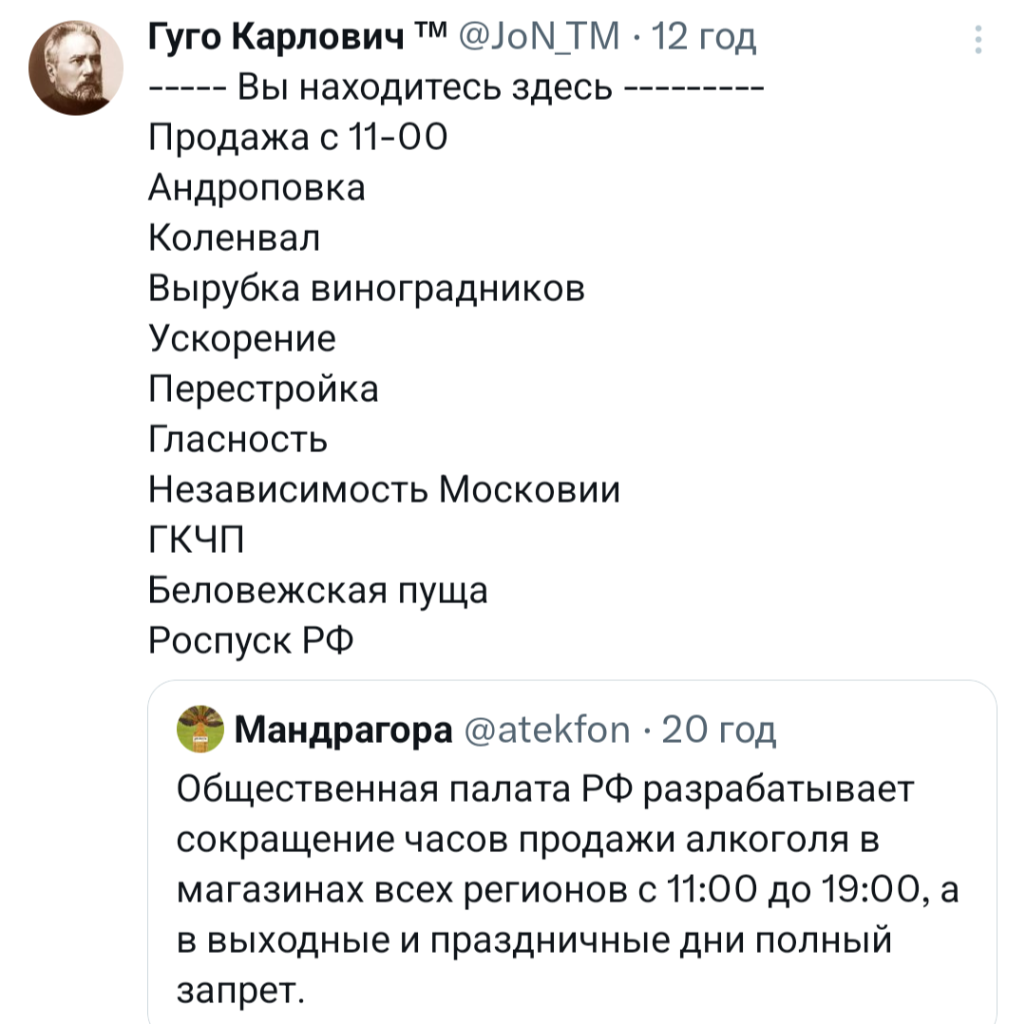1026x1024 pixels.
Task: Open Мандрагора profile name in quote
Action: 342,731
